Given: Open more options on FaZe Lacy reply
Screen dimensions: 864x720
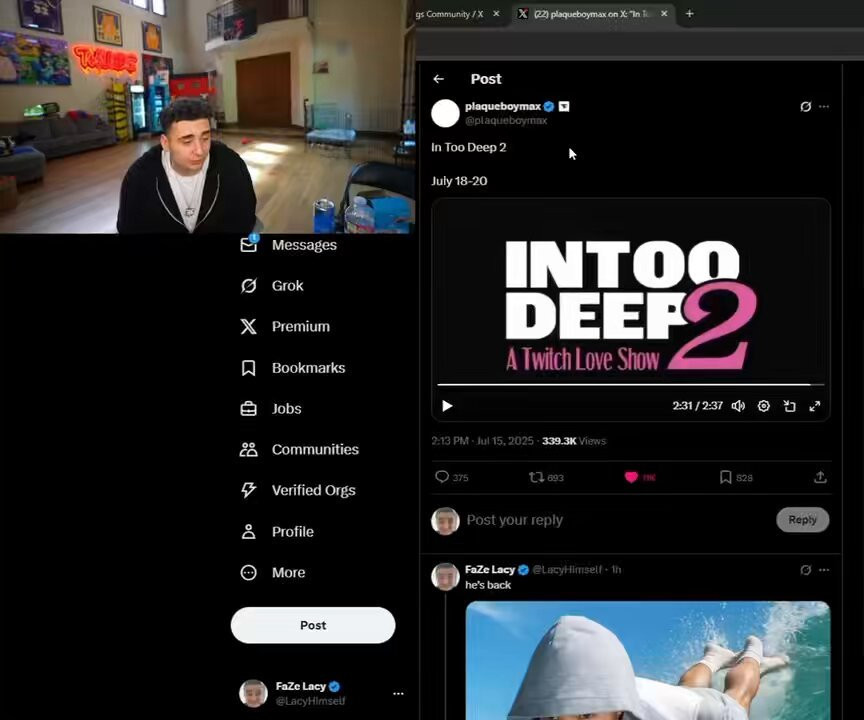Looking at the screenshot, I should [824, 570].
